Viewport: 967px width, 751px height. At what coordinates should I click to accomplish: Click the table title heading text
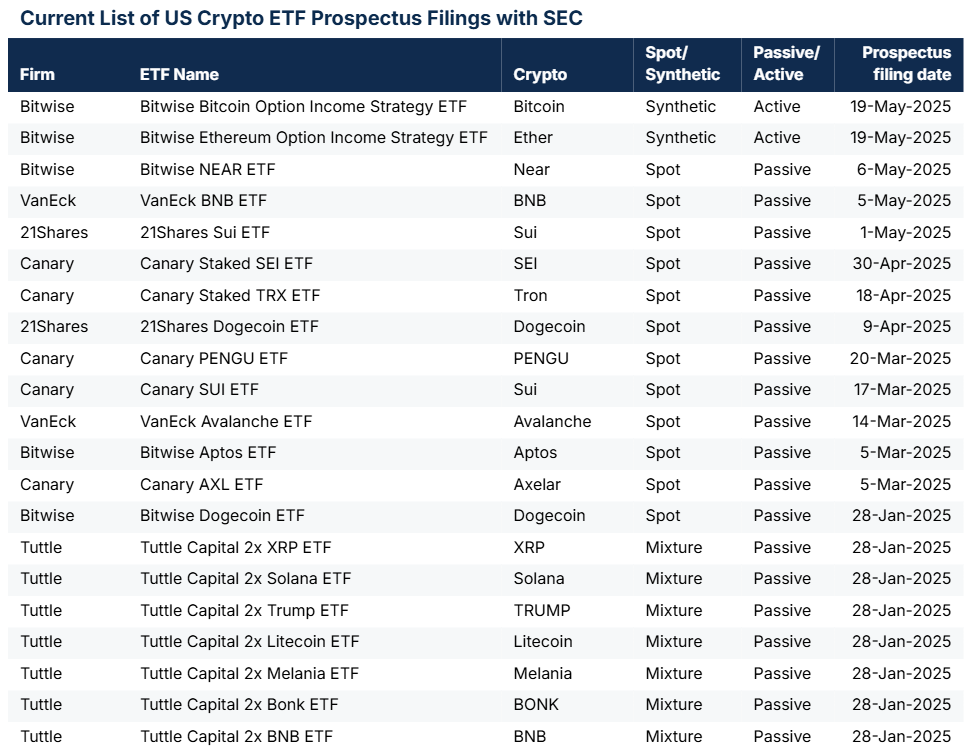[301, 18]
